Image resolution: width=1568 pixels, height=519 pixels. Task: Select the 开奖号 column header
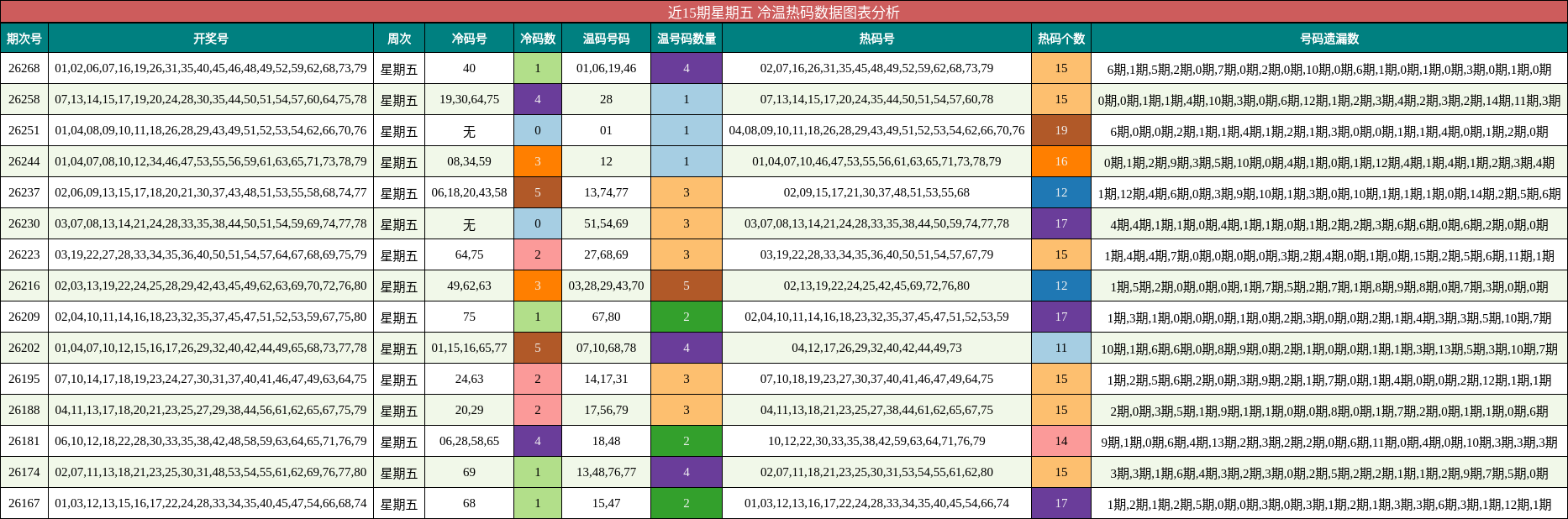[x=211, y=39]
